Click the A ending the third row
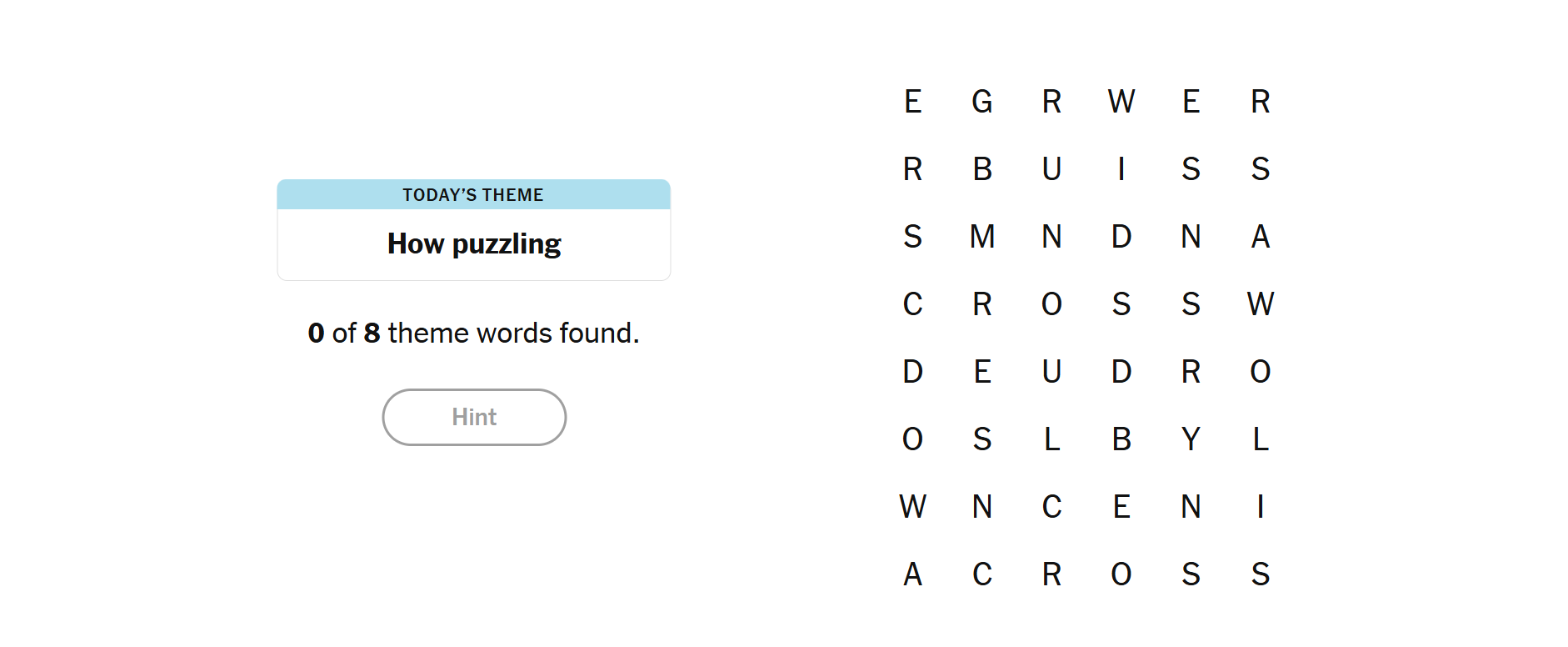Screen dimensions: 1568x647 point(1261,237)
